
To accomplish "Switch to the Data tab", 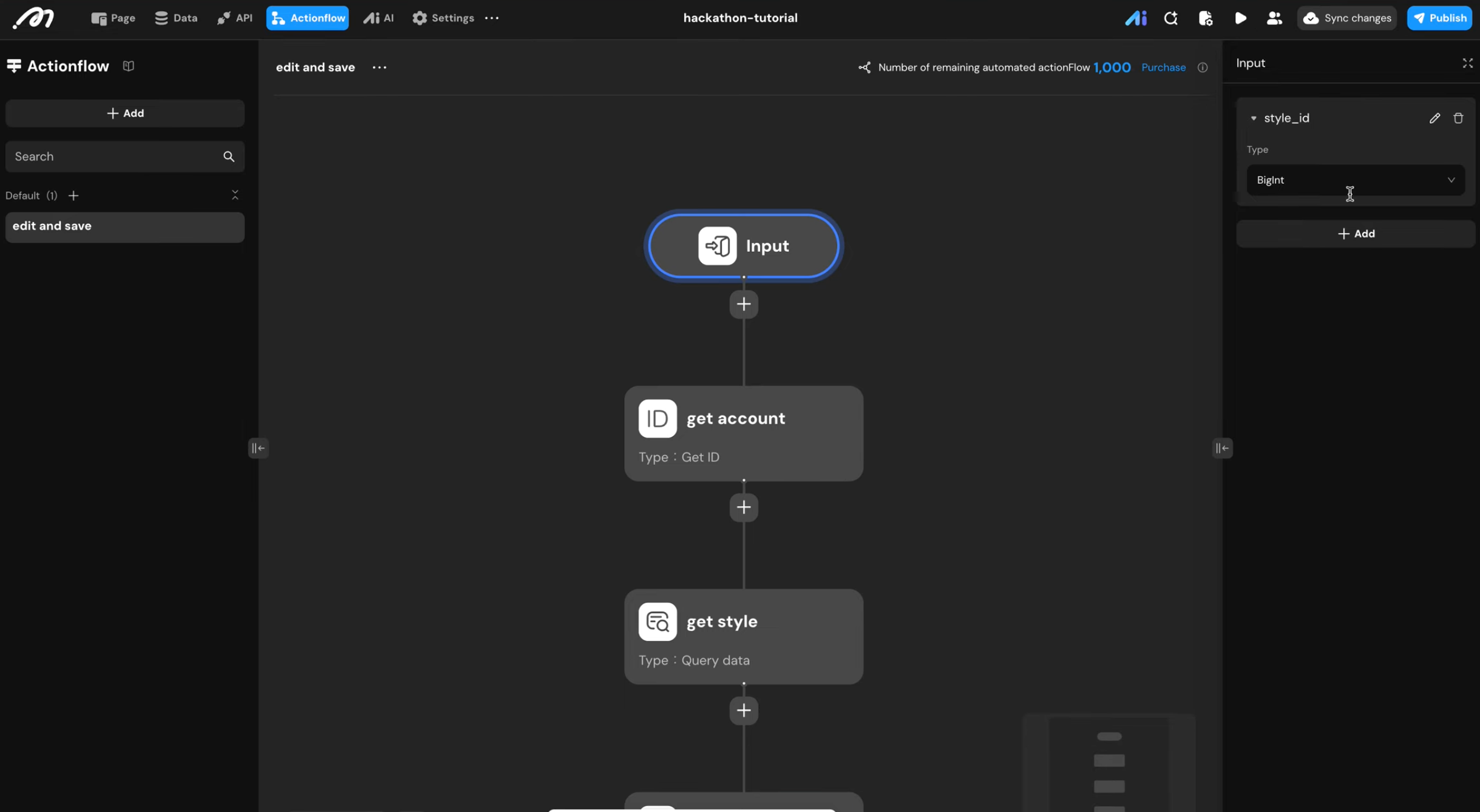I will 176,18.
